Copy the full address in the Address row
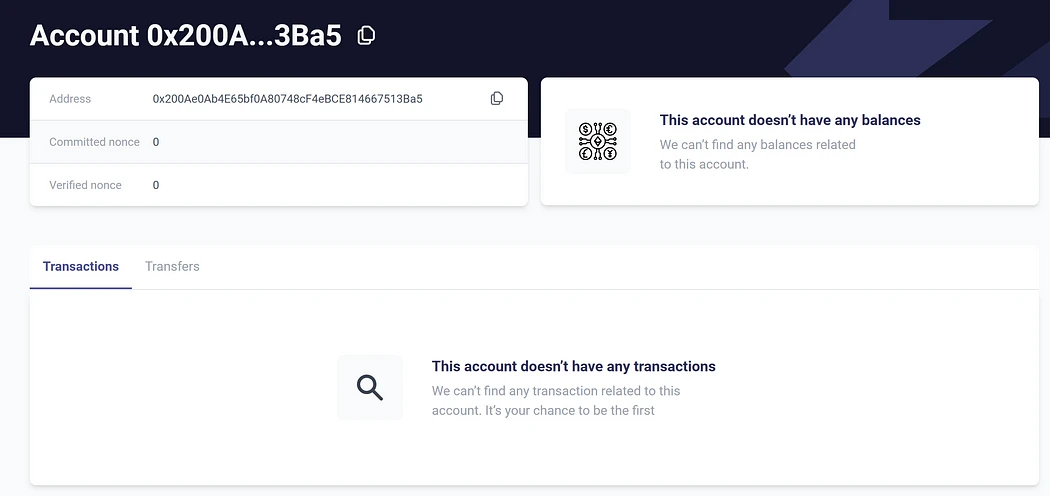Screen dimensions: 1050x496 497,98
